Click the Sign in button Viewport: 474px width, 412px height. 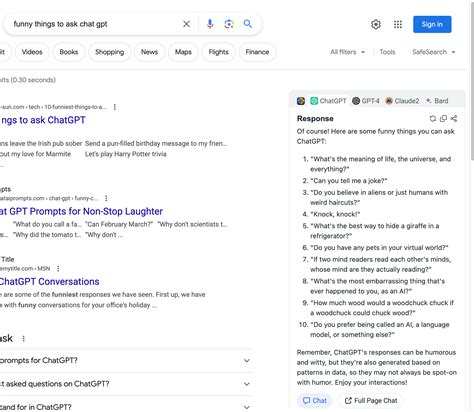click(432, 24)
